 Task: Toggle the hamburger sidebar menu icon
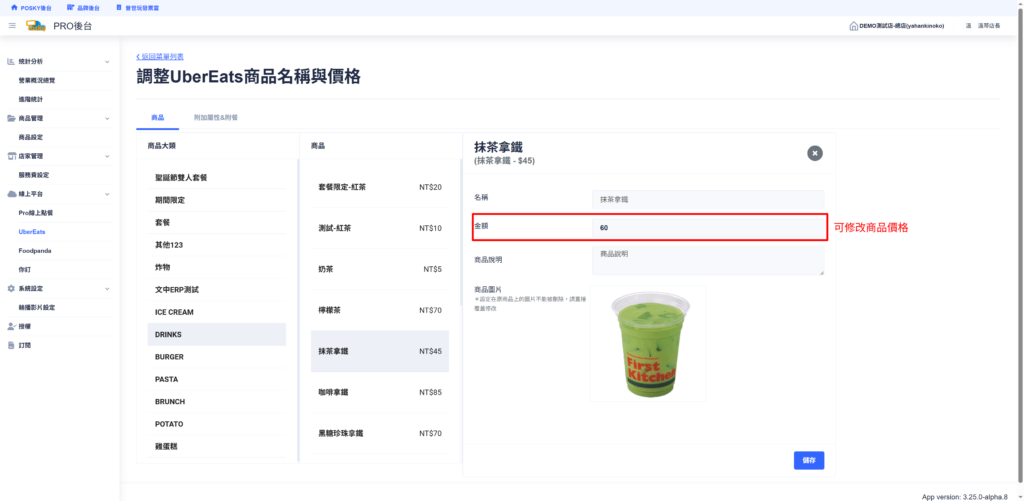12,25
